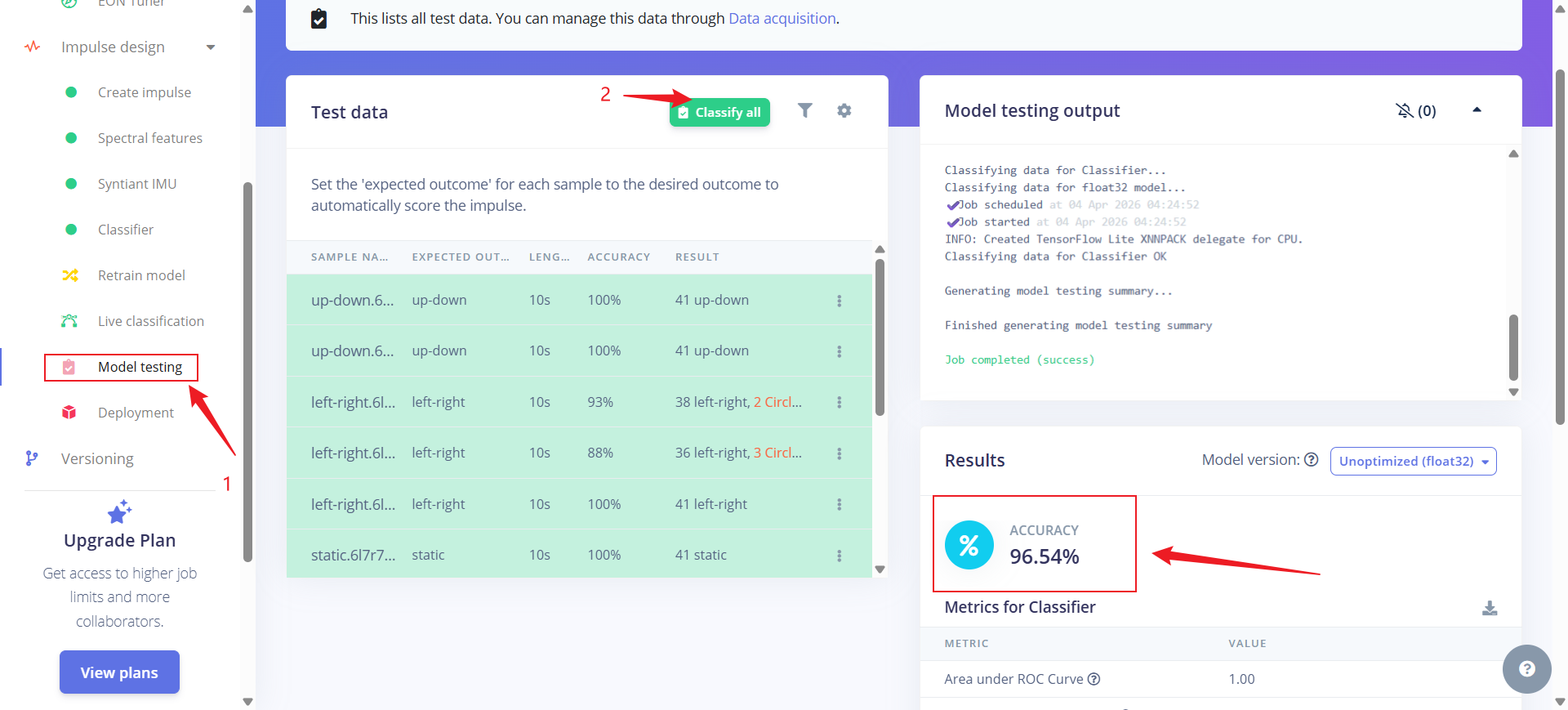Click the Classify all button
This screenshot has height=710, width=1568.
719,113
